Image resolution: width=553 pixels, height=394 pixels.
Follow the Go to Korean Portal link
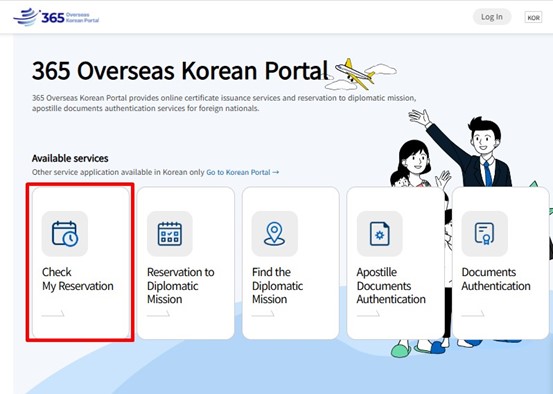click(x=243, y=172)
